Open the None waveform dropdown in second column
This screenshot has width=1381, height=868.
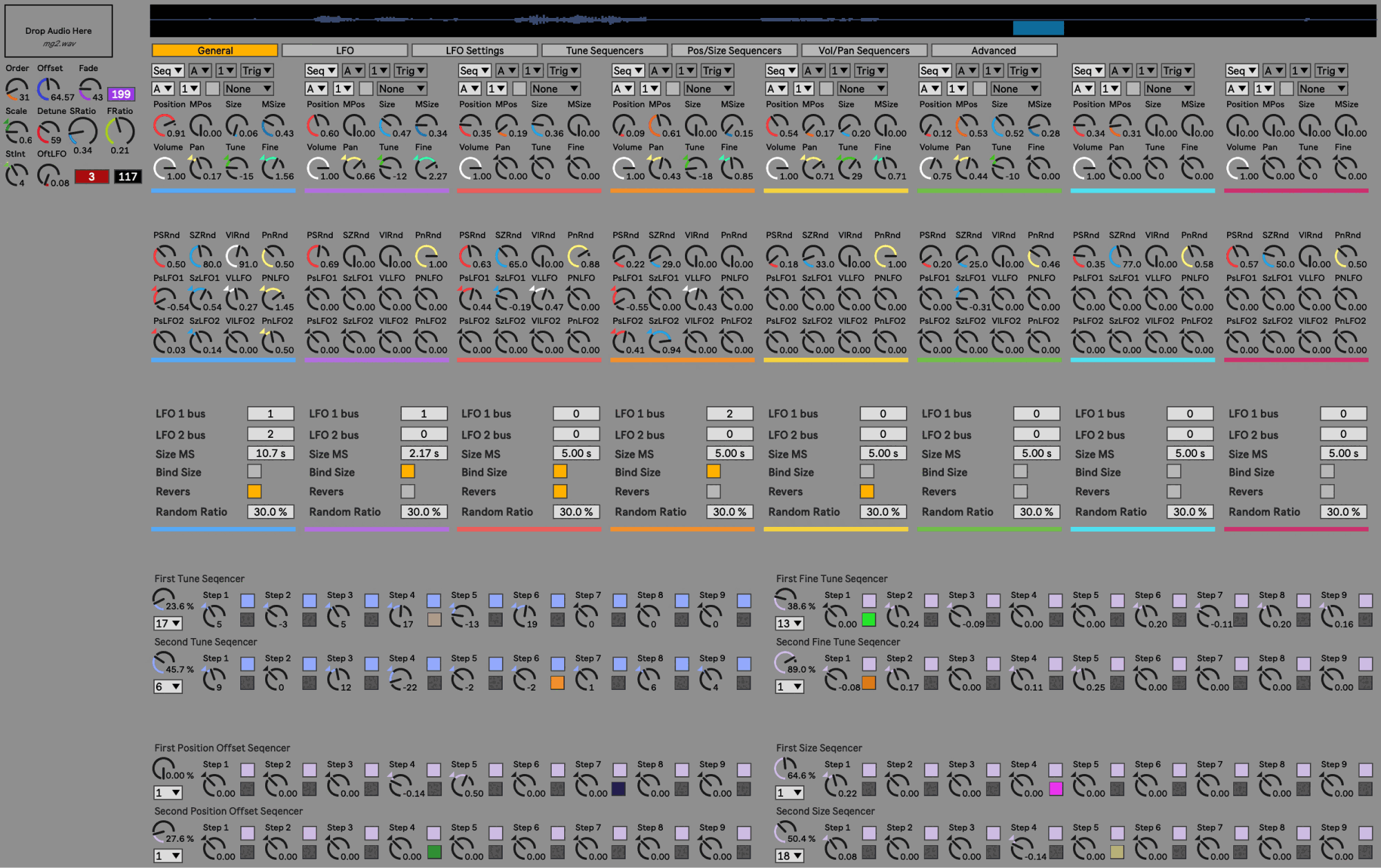(402, 88)
